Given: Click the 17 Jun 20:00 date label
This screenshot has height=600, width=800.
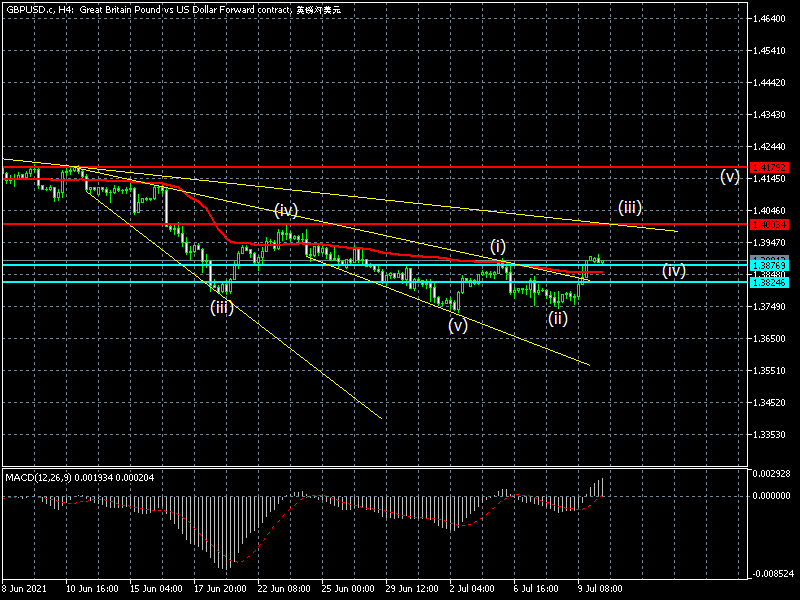Looking at the screenshot, I should pos(222,591).
